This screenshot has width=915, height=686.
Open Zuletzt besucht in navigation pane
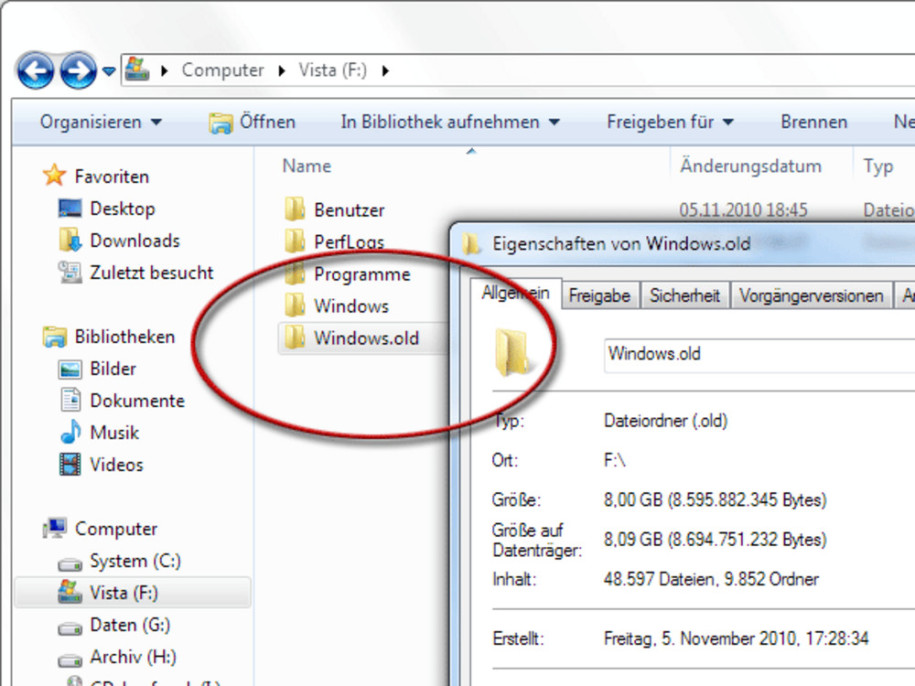(x=152, y=272)
